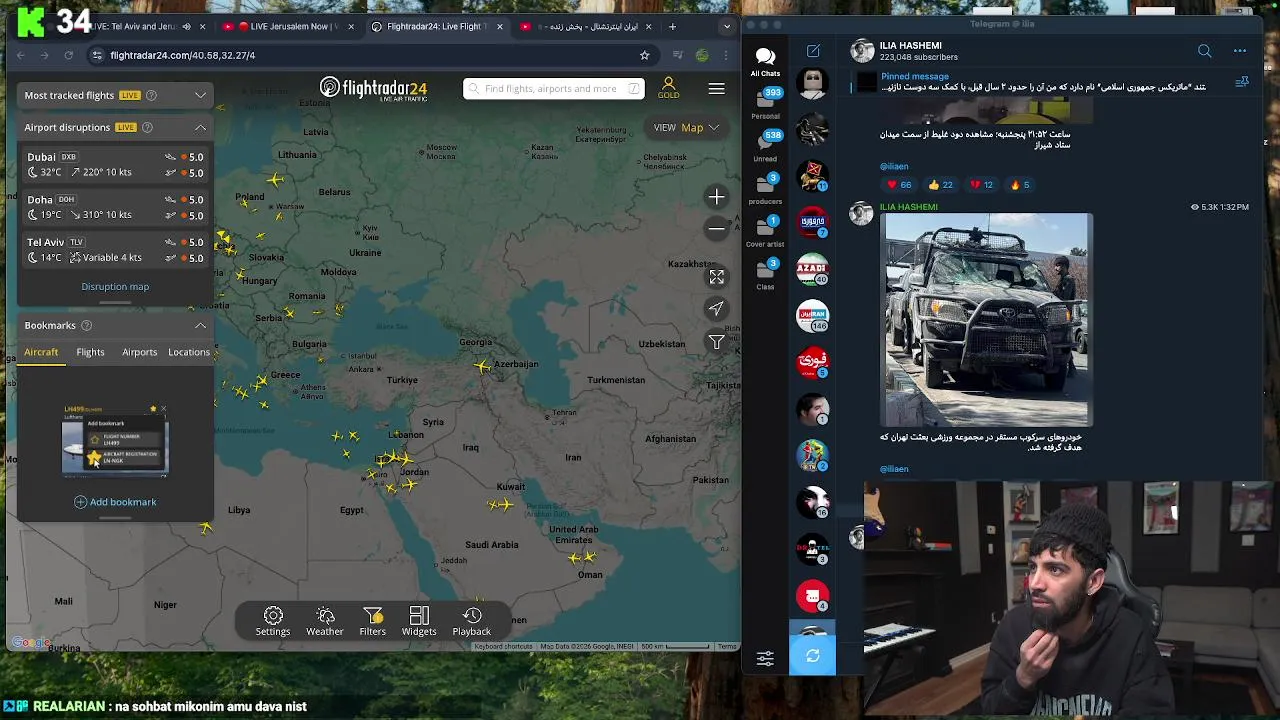Open the @iliaen link under the truck photo
This screenshot has height=720, width=1280.
point(894,469)
